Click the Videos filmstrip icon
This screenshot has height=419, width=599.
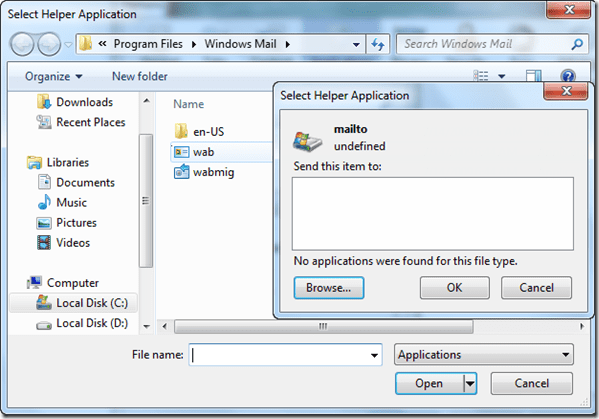click(44, 243)
